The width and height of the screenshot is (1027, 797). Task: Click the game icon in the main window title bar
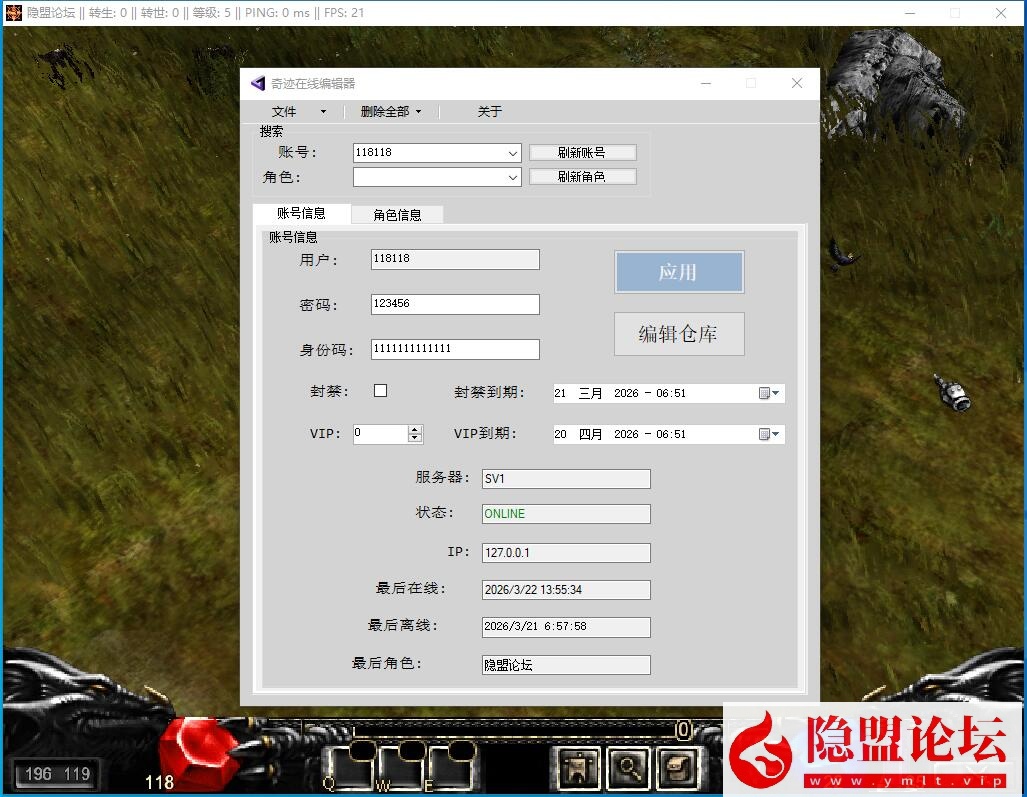(x=12, y=13)
